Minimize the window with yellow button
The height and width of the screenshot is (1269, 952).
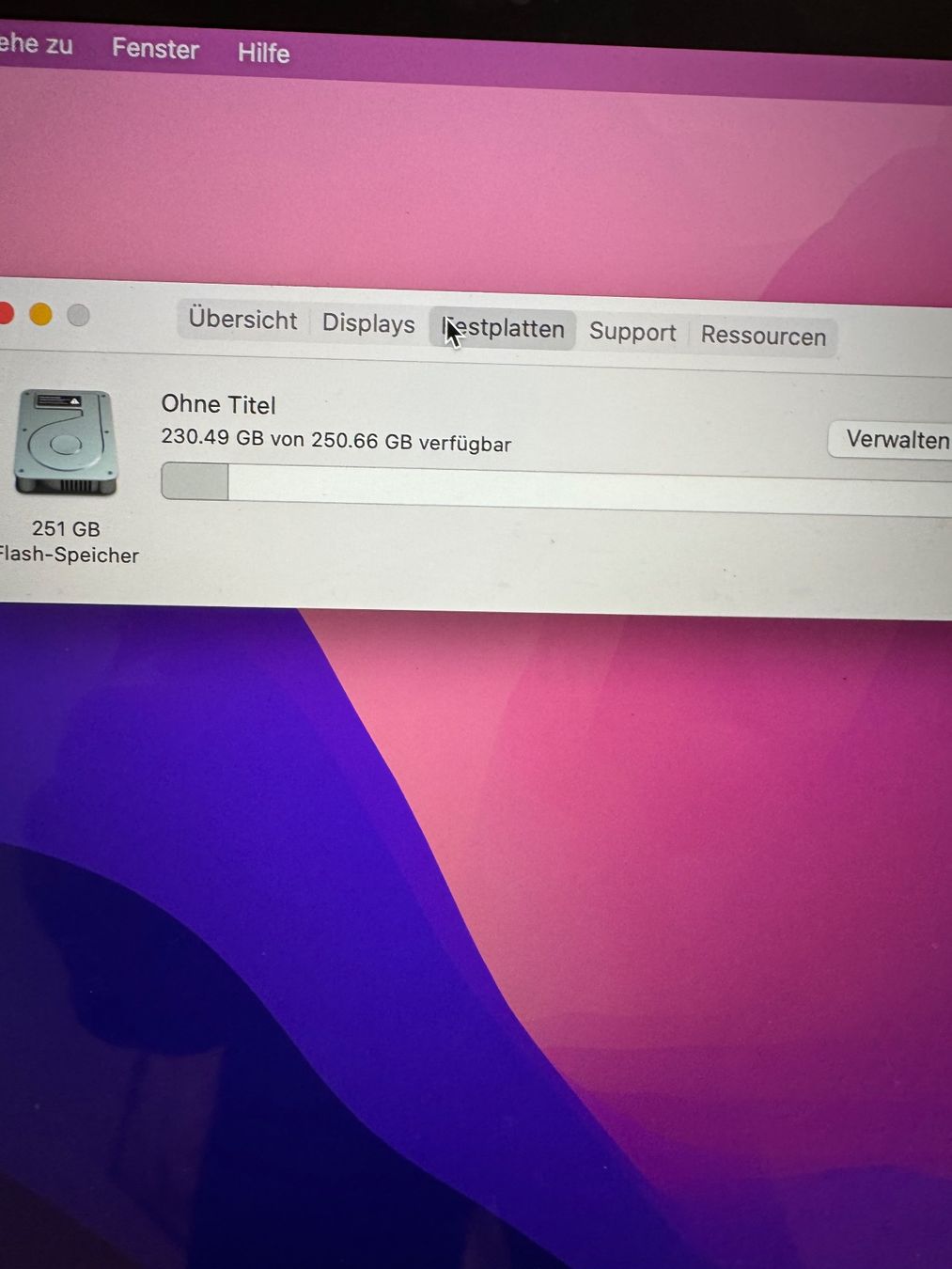[40, 314]
